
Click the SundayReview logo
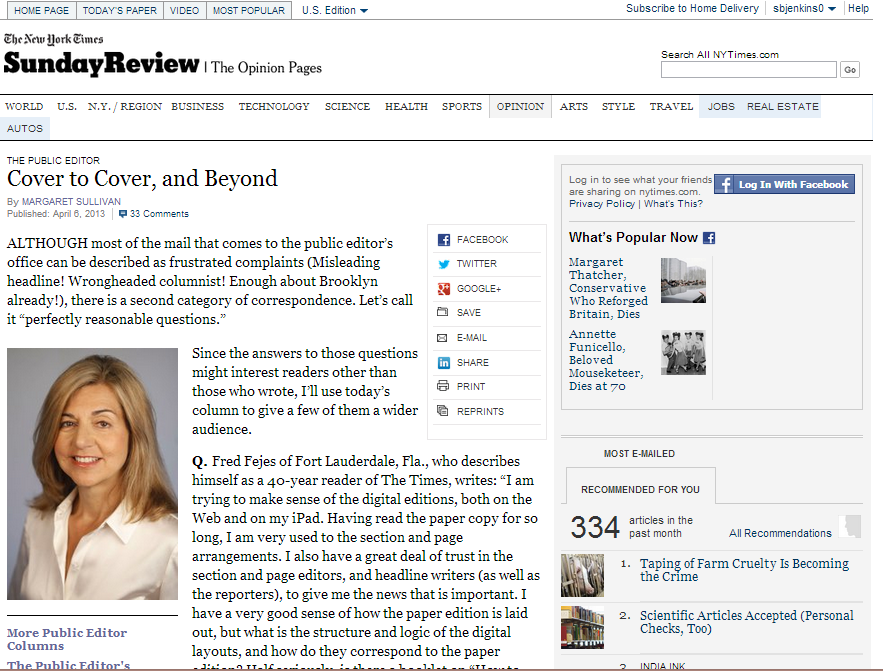coord(101,63)
